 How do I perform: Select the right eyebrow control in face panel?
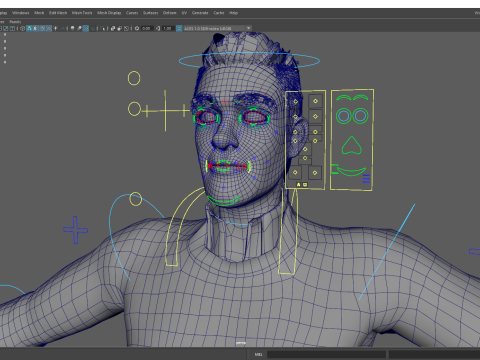point(361,97)
